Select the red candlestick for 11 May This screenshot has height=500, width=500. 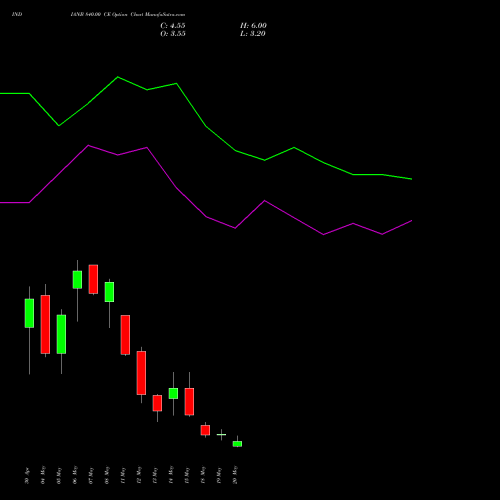point(125,335)
